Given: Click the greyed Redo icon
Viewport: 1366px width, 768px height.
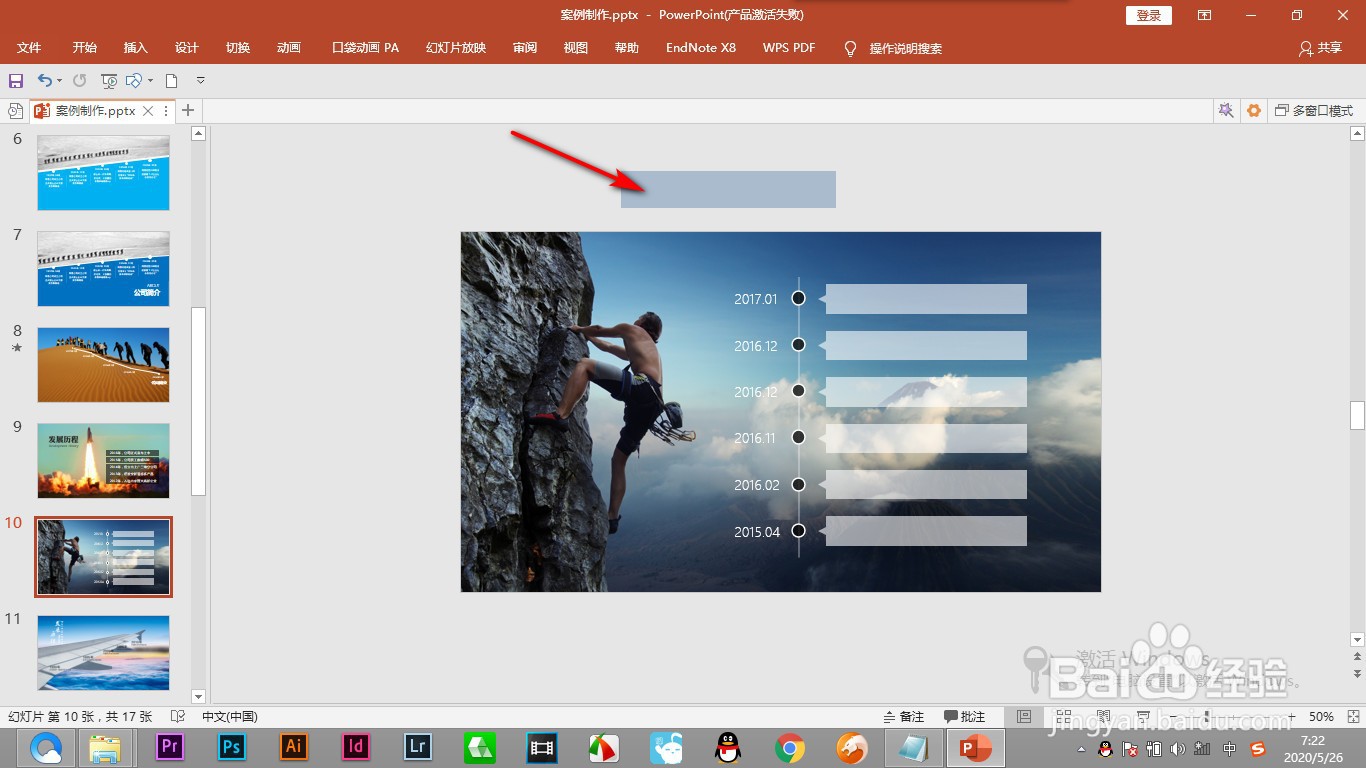Looking at the screenshot, I should 79,80.
